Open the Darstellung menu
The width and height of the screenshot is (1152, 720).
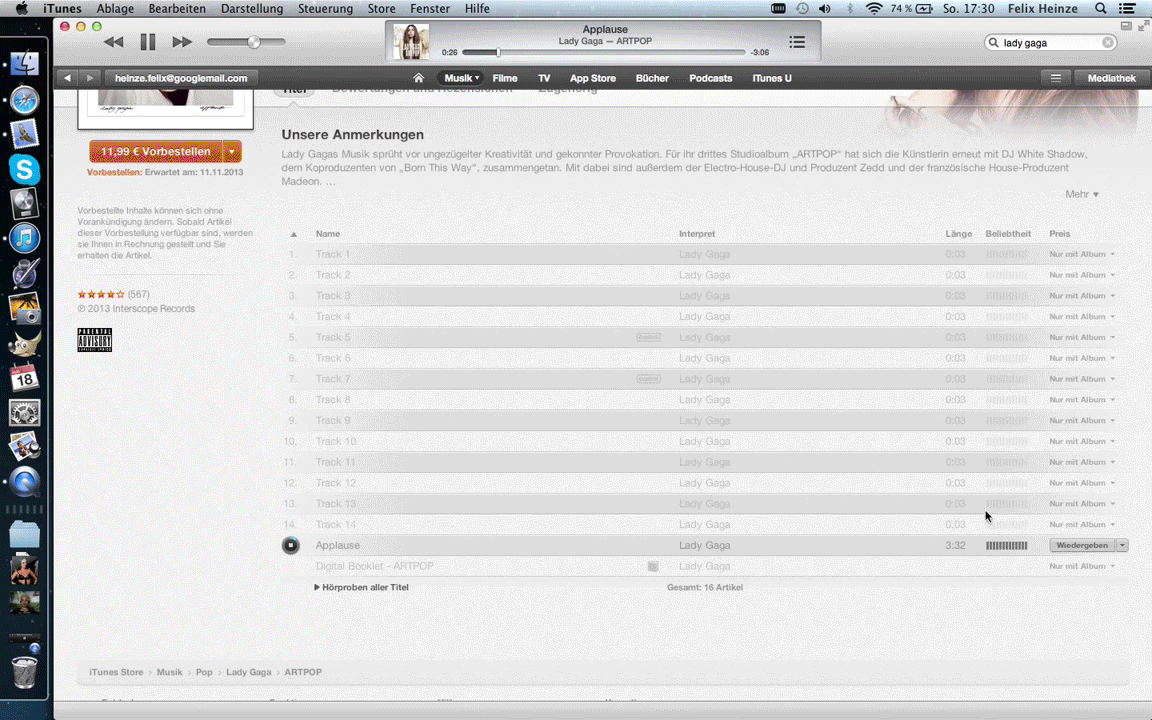252,9
